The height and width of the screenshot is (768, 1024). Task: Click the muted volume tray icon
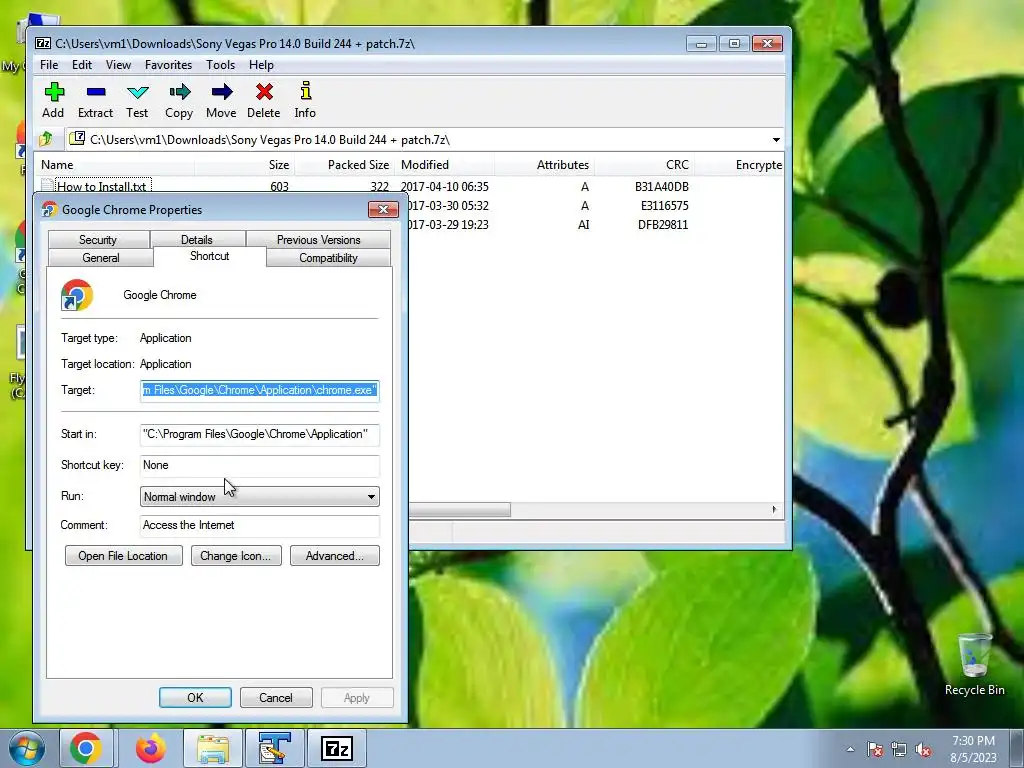(923, 750)
